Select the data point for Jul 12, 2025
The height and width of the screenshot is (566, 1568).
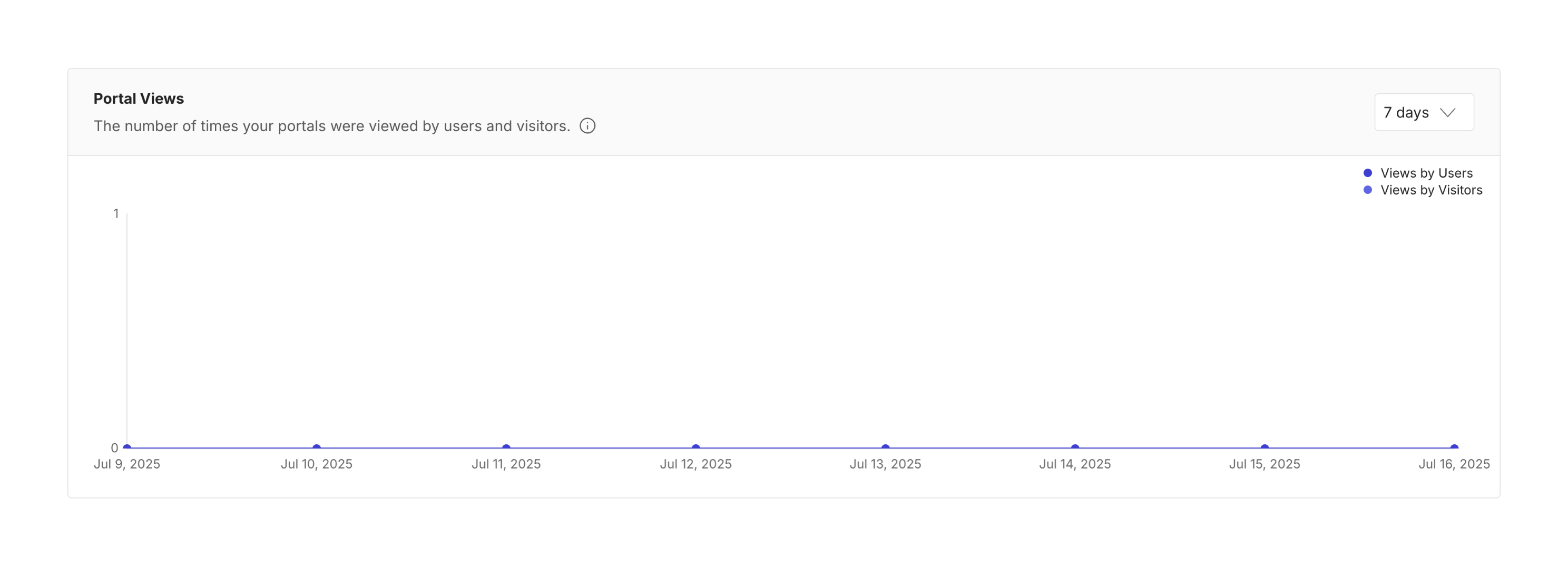(695, 448)
